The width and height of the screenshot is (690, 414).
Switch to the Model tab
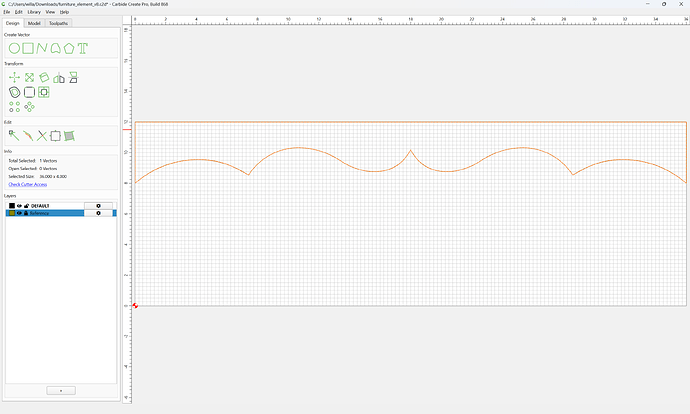click(x=34, y=23)
